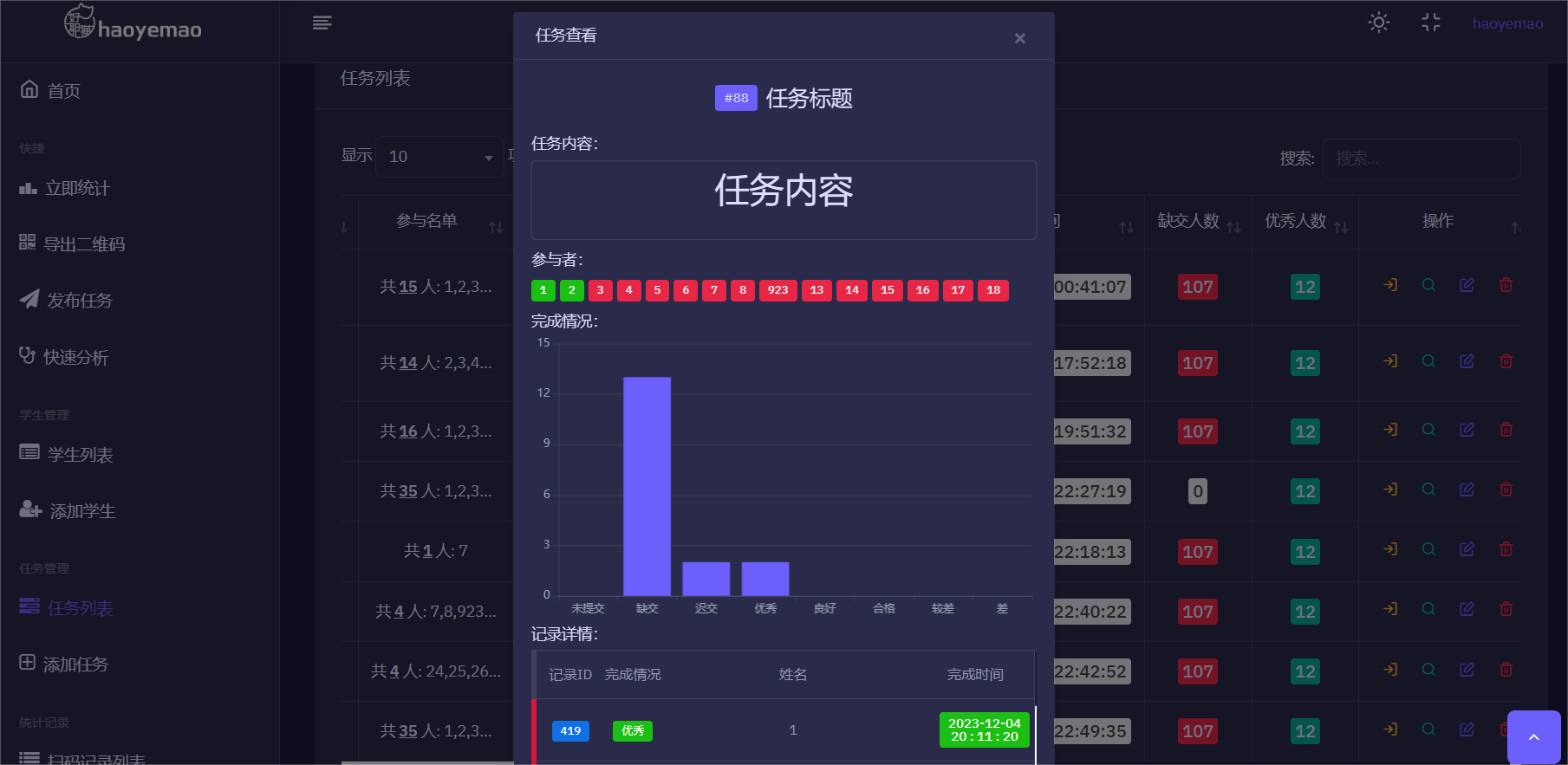This screenshot has width=1568, height=765.
Task: Sort table by 优秀人数 column
Action: pyautogui.click(x=1304, y=222)
